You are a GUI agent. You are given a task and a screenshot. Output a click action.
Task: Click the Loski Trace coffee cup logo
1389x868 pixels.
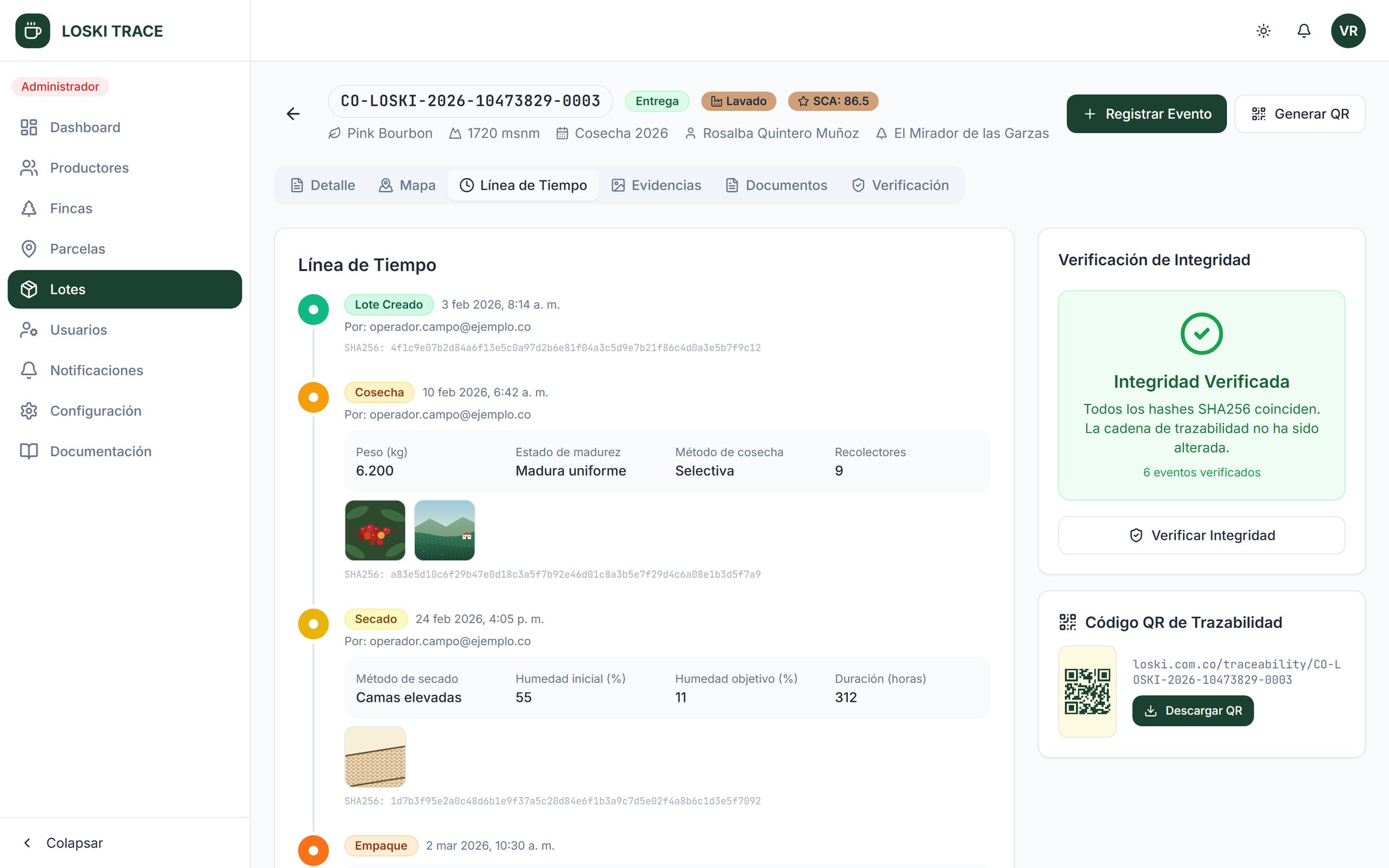pos(32,31)
